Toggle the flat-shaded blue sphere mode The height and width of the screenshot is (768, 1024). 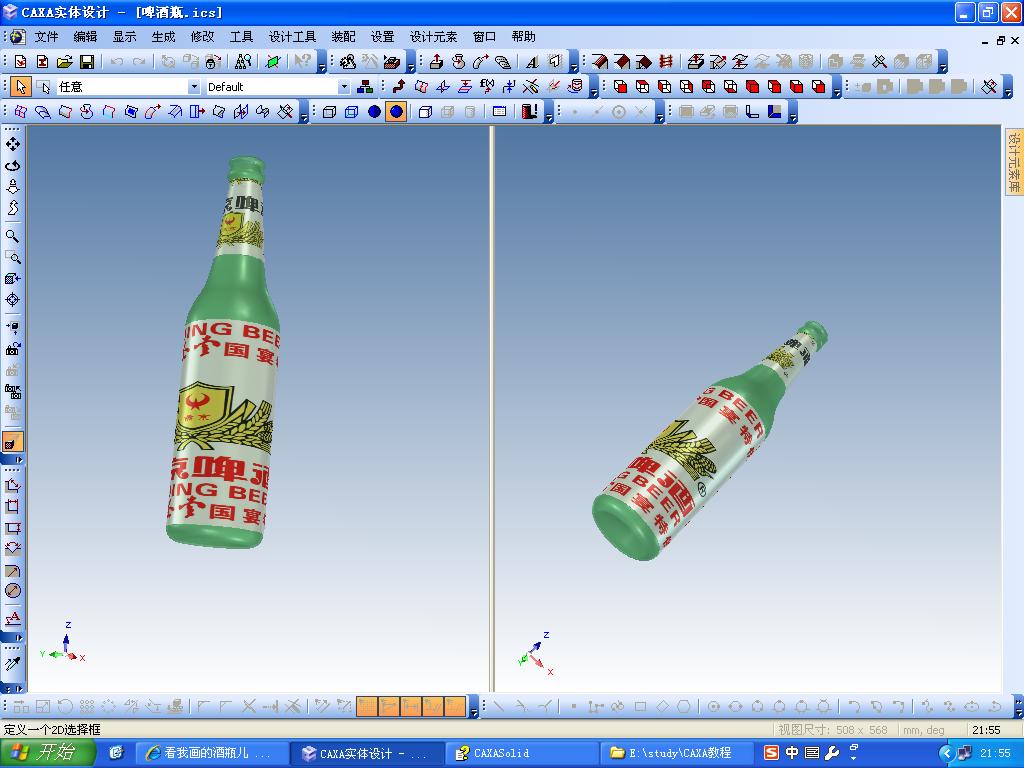tap(374, 112)
